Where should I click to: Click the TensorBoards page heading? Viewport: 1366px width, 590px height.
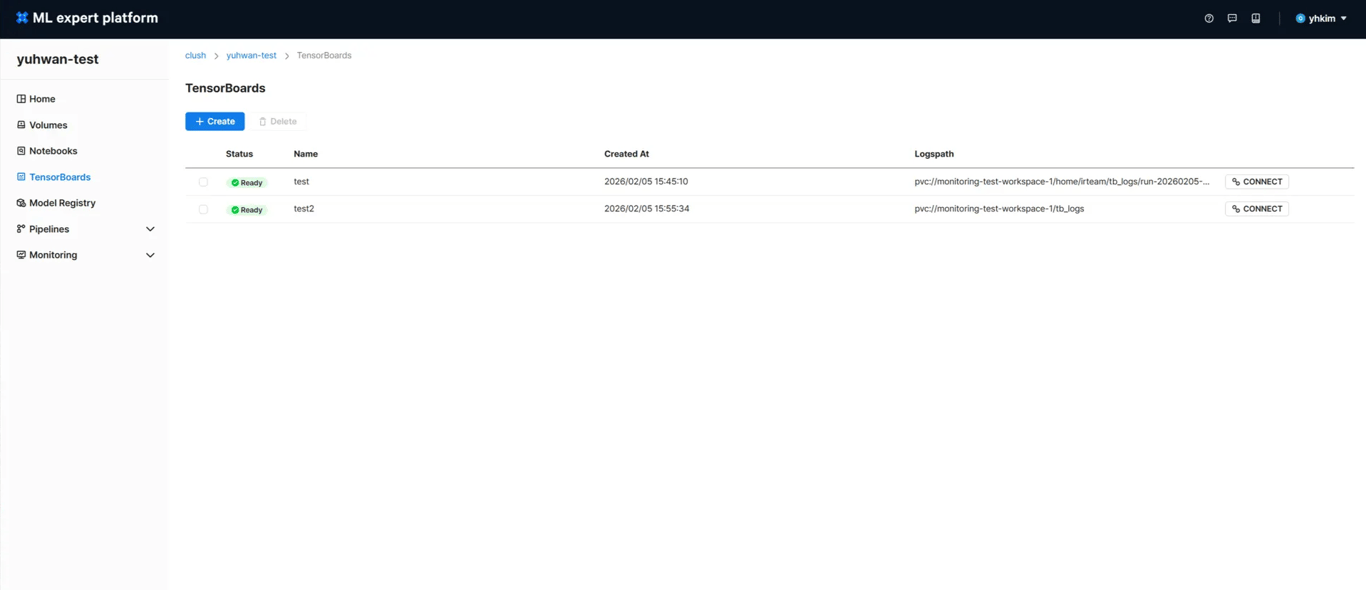225,88
